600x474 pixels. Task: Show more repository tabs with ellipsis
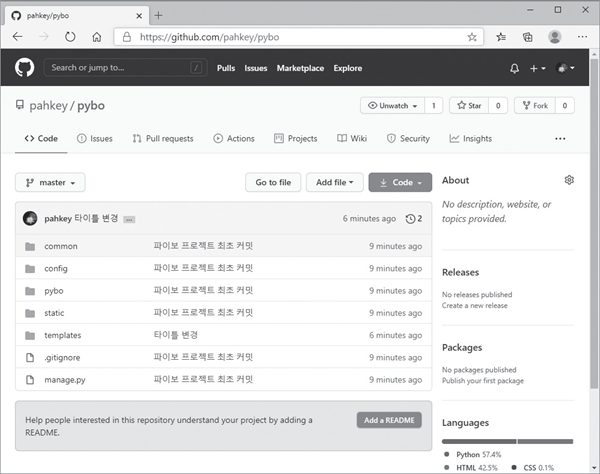[x=560, y=138]
